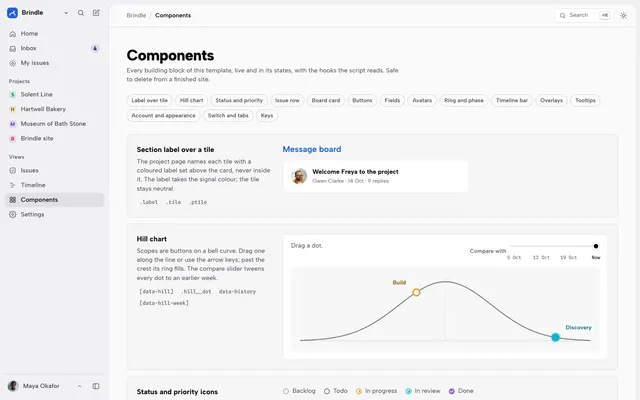This screenshot has width=640, height=400.
Task: Jump to Board card section
Action: 326,100
